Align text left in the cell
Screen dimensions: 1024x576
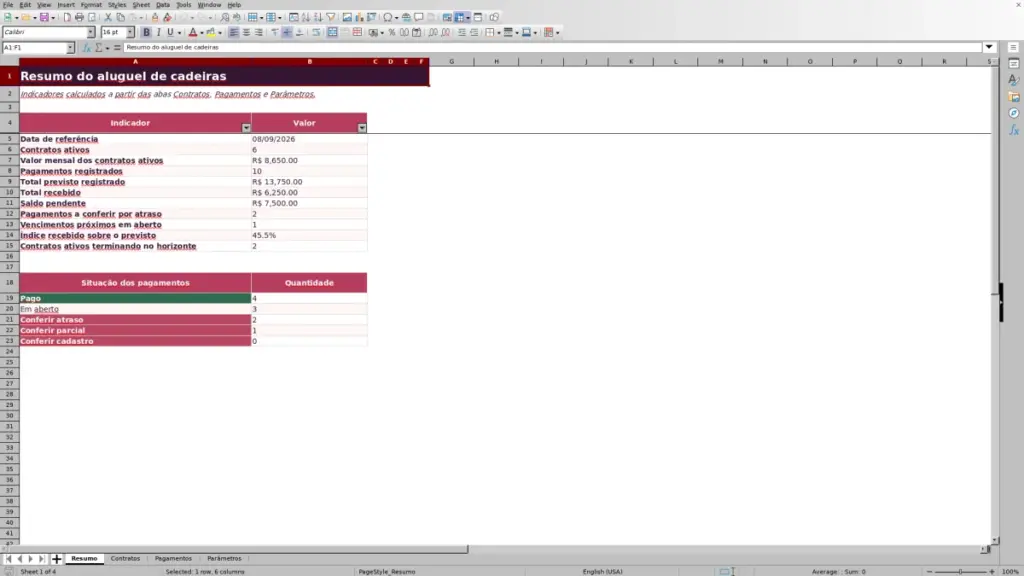(x=233, y=32)
